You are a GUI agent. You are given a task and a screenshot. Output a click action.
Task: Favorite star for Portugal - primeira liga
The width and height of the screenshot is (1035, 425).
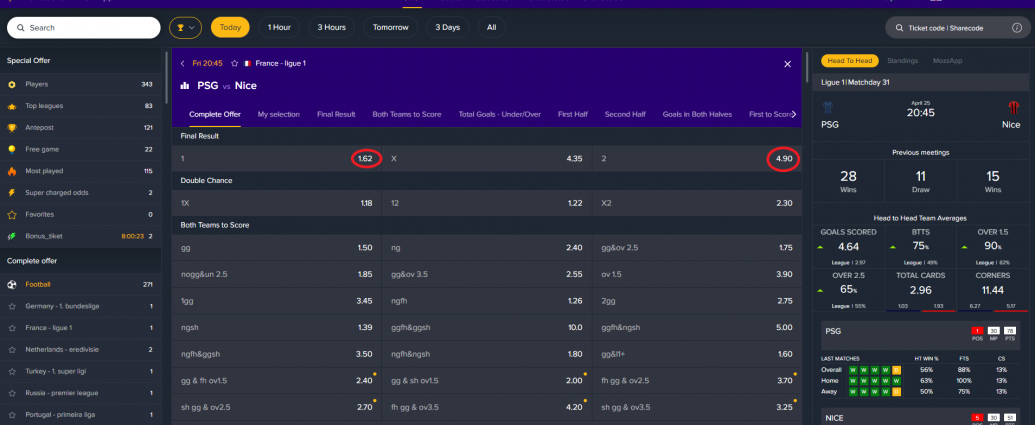pos(12,415)
